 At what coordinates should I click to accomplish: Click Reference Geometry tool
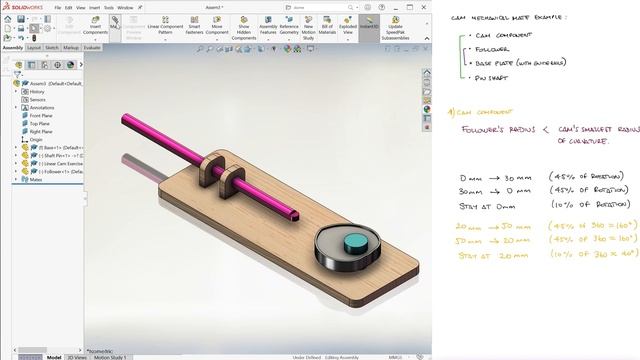(x=289, y=25)
